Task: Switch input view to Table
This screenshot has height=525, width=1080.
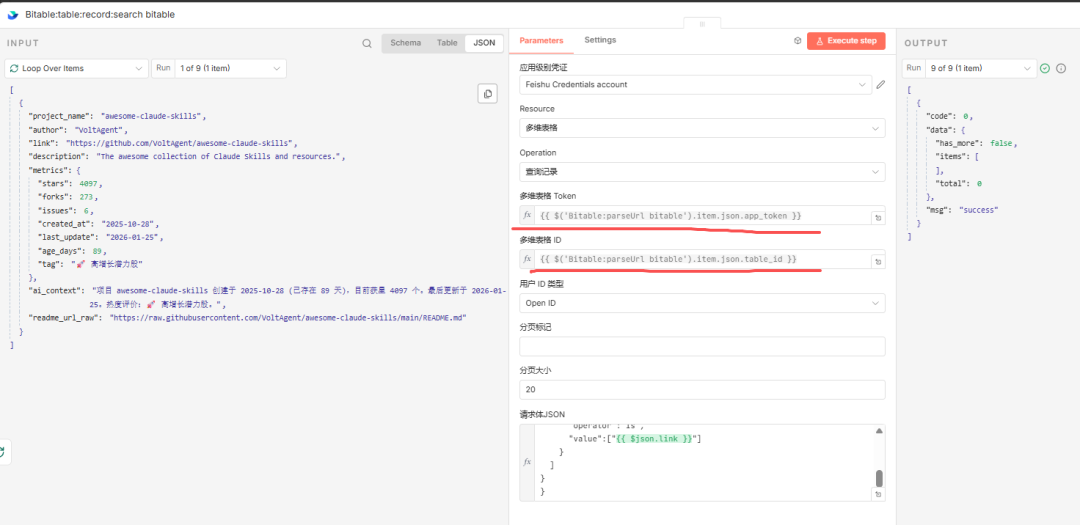Action: click(x=447, y=43)
